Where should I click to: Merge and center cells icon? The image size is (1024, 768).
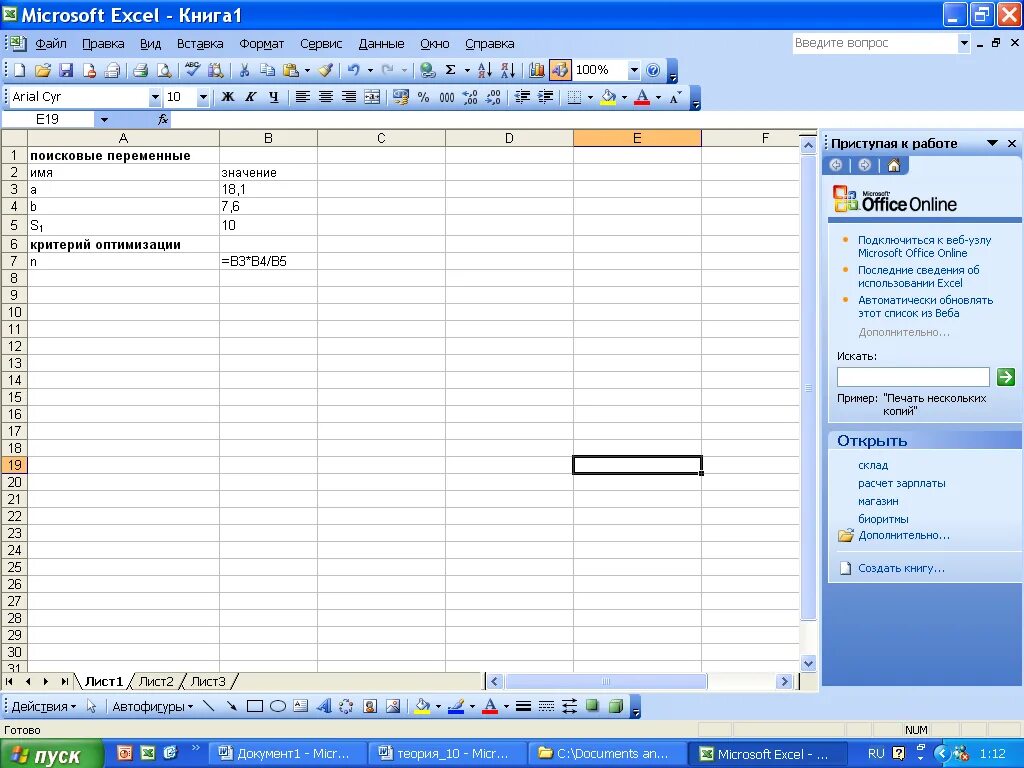tap(372, 97)
